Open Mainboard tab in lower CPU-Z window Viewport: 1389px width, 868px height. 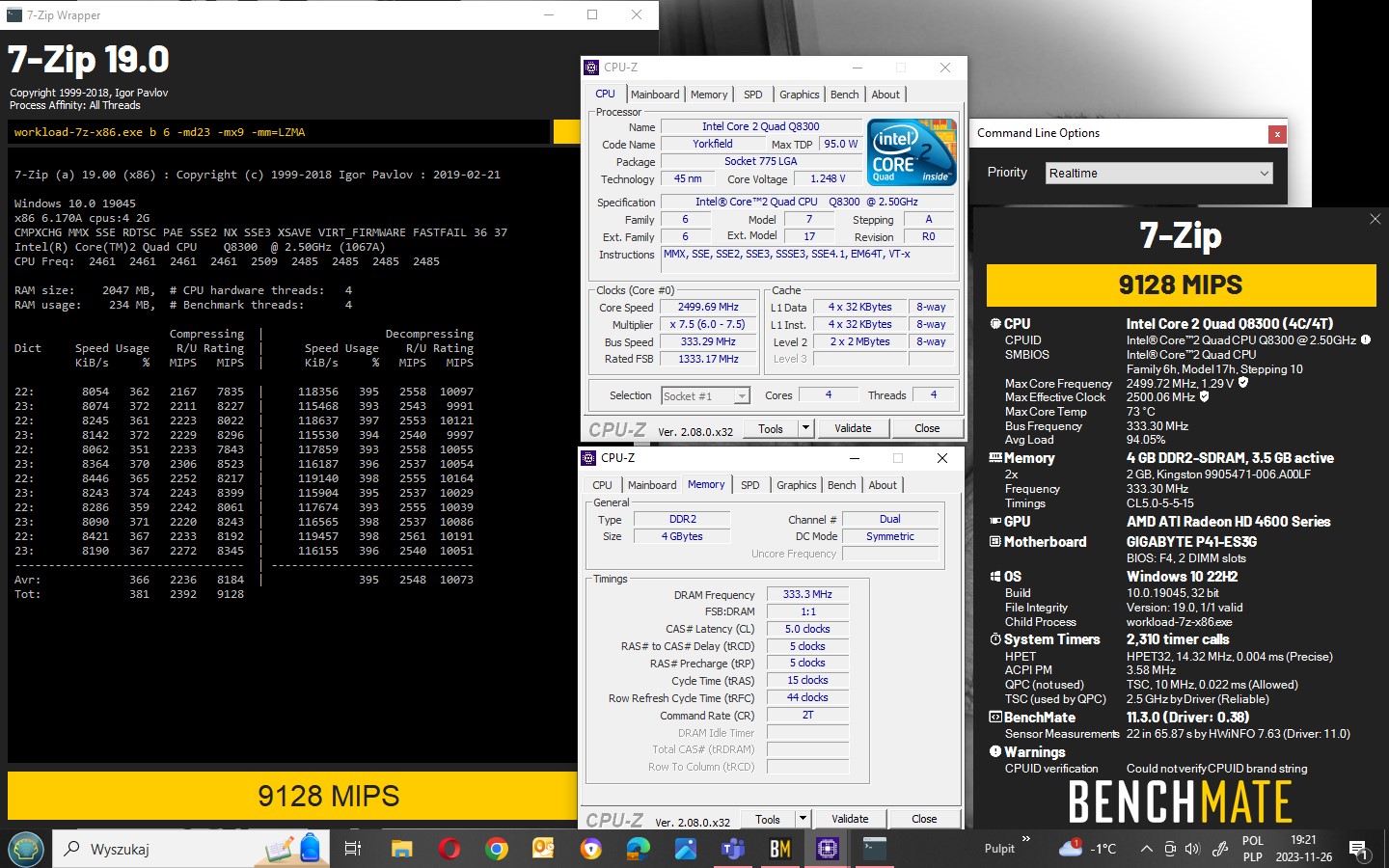click(x=652, y=485)
